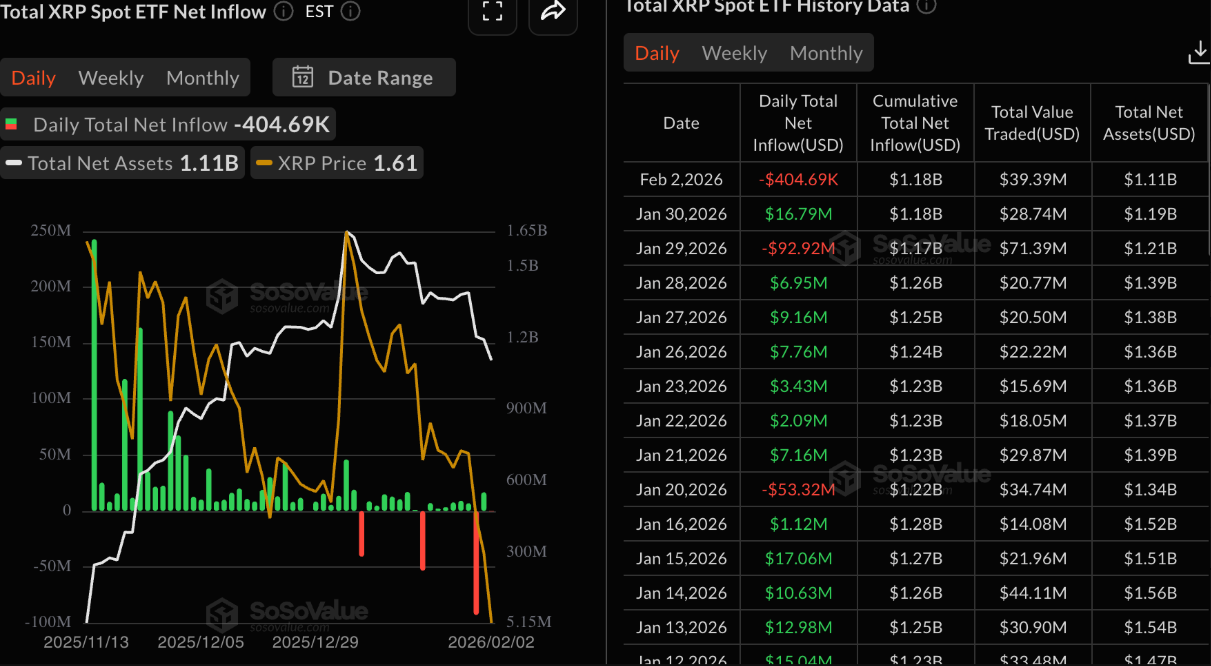
Task: Select Monthly in the chart interval switcher
Action: click(x=202, y=77)
